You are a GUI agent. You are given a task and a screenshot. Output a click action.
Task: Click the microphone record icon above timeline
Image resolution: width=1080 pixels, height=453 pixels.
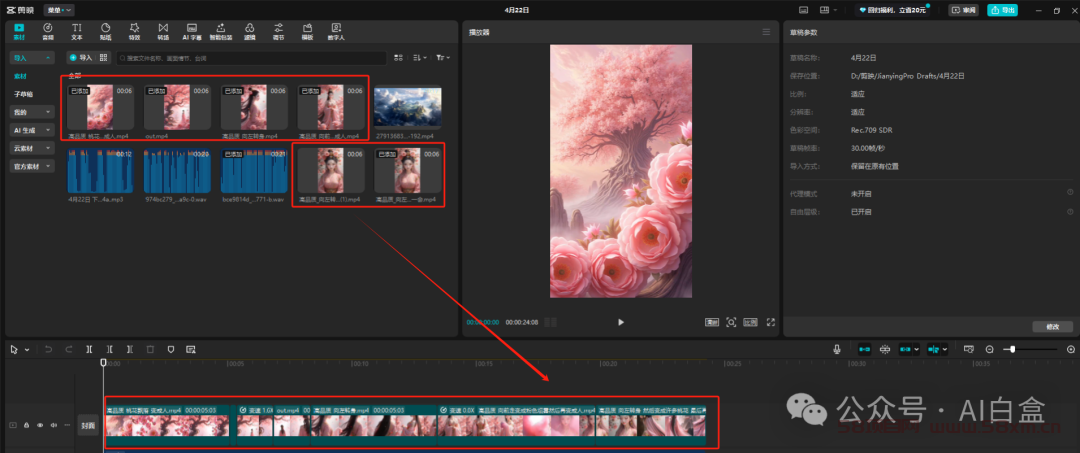click(x=837, y=349)
